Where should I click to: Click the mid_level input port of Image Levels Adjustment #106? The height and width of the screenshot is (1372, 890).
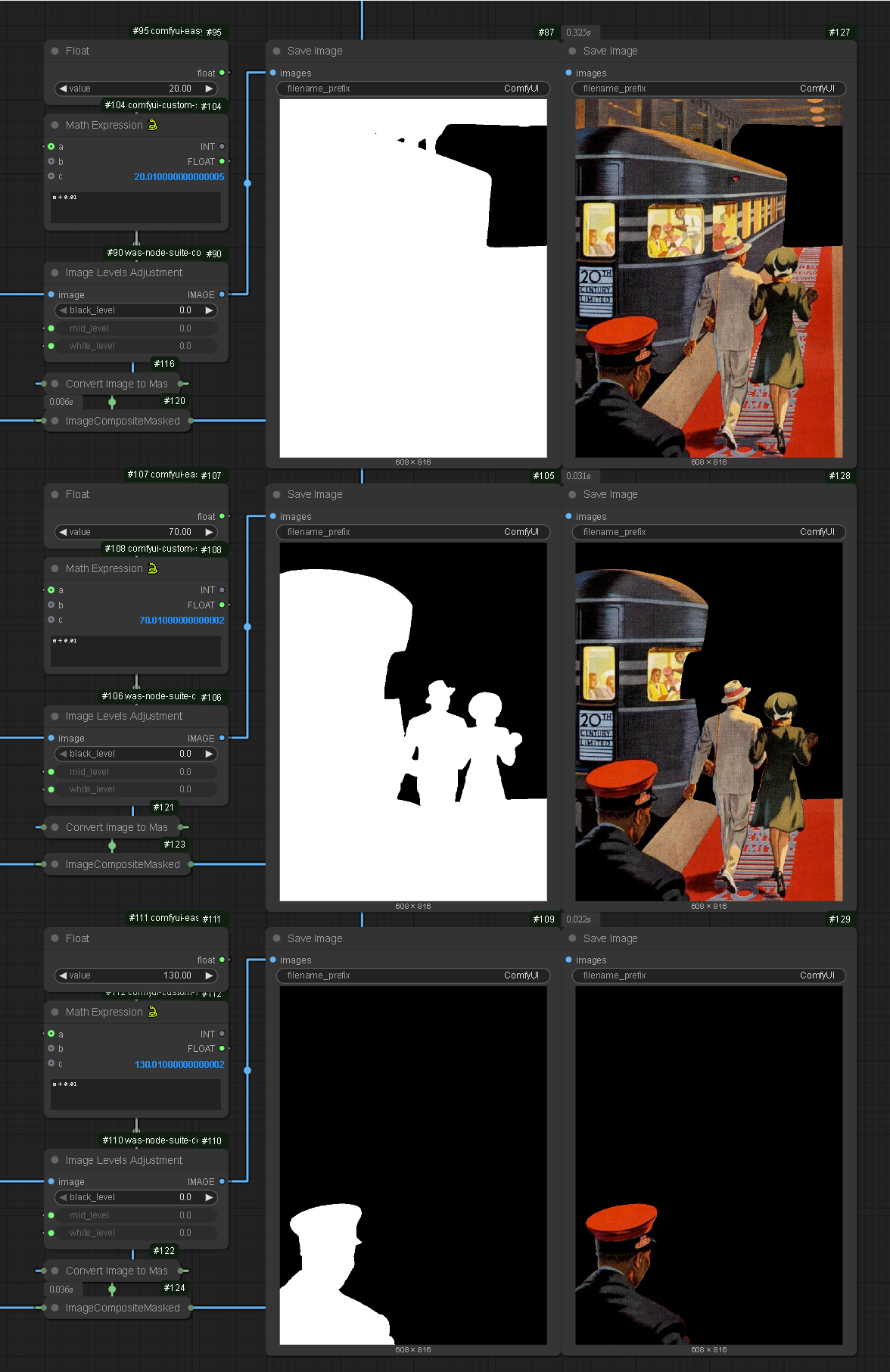tap(51, 772)
